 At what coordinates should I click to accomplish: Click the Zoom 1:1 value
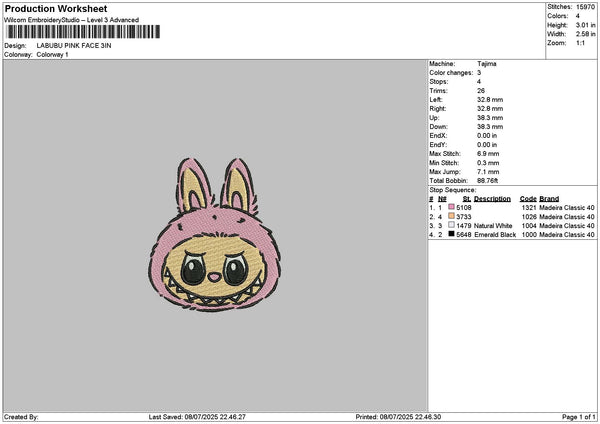580,43
